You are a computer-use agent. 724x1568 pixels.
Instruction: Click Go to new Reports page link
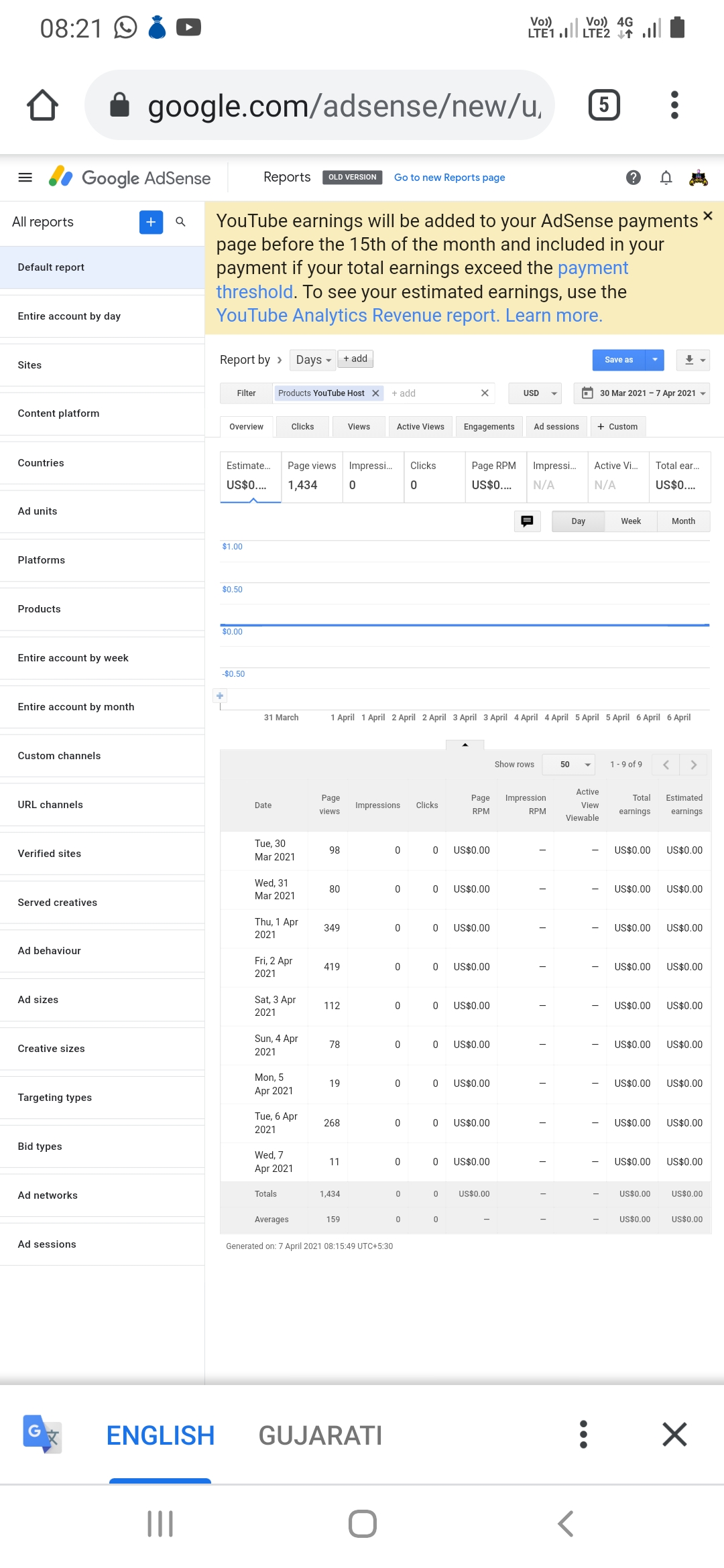point(449,178)
